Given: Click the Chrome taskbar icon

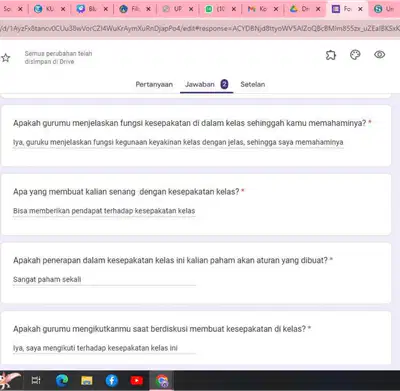Looking at the screenshot, I should tap(162, 380).
